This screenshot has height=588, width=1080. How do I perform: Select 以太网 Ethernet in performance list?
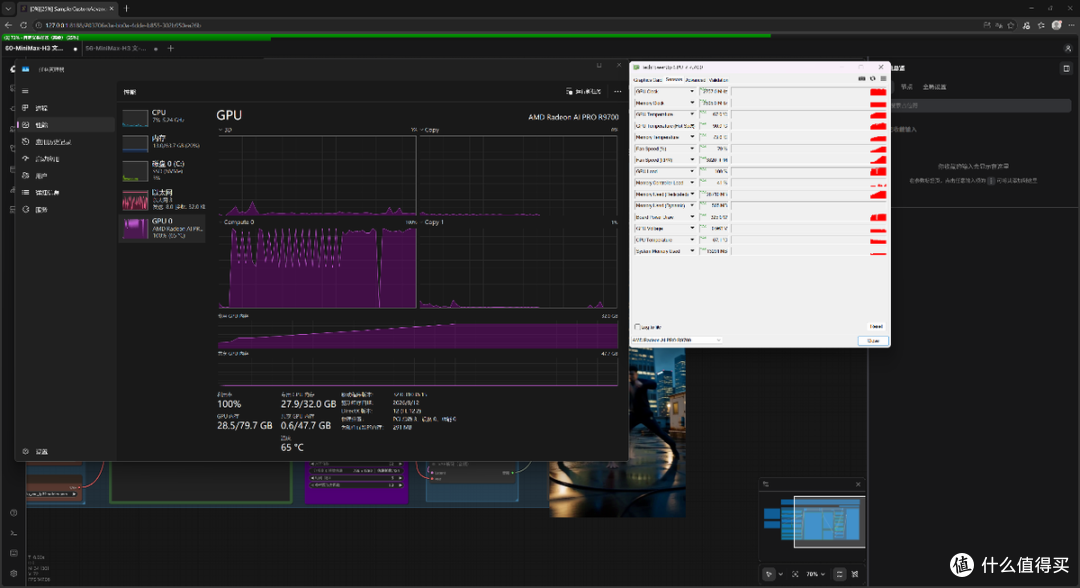click(163, 199)
